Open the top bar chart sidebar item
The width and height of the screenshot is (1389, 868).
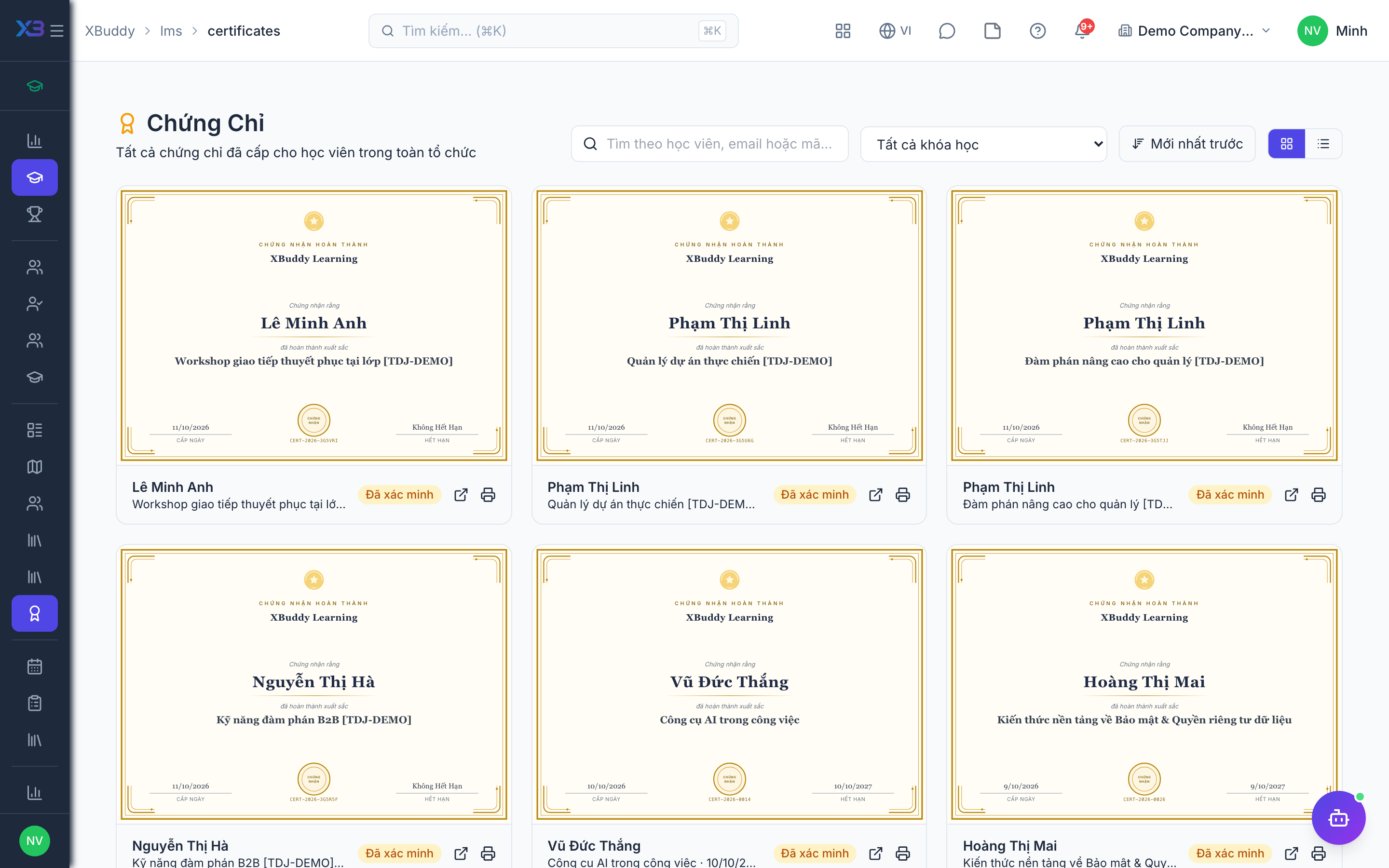tap(34, 141)
